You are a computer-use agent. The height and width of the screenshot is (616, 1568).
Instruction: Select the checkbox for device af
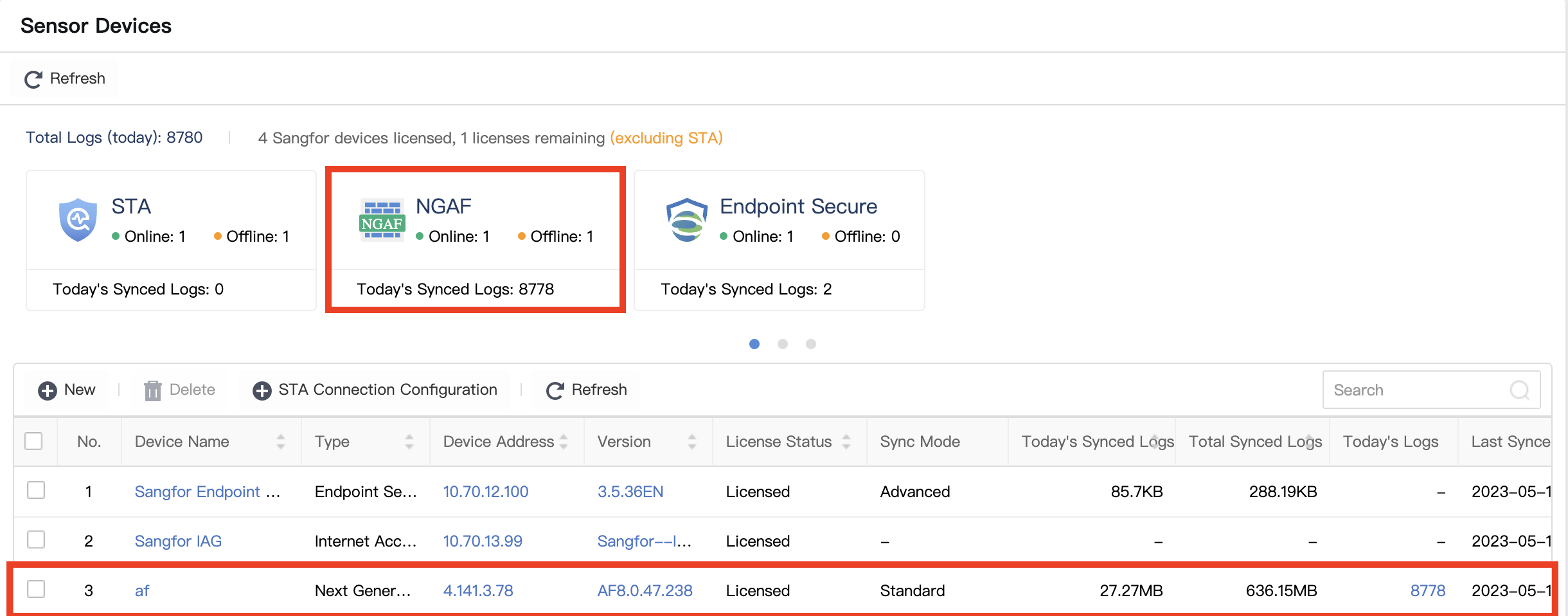tap(36, 589)
